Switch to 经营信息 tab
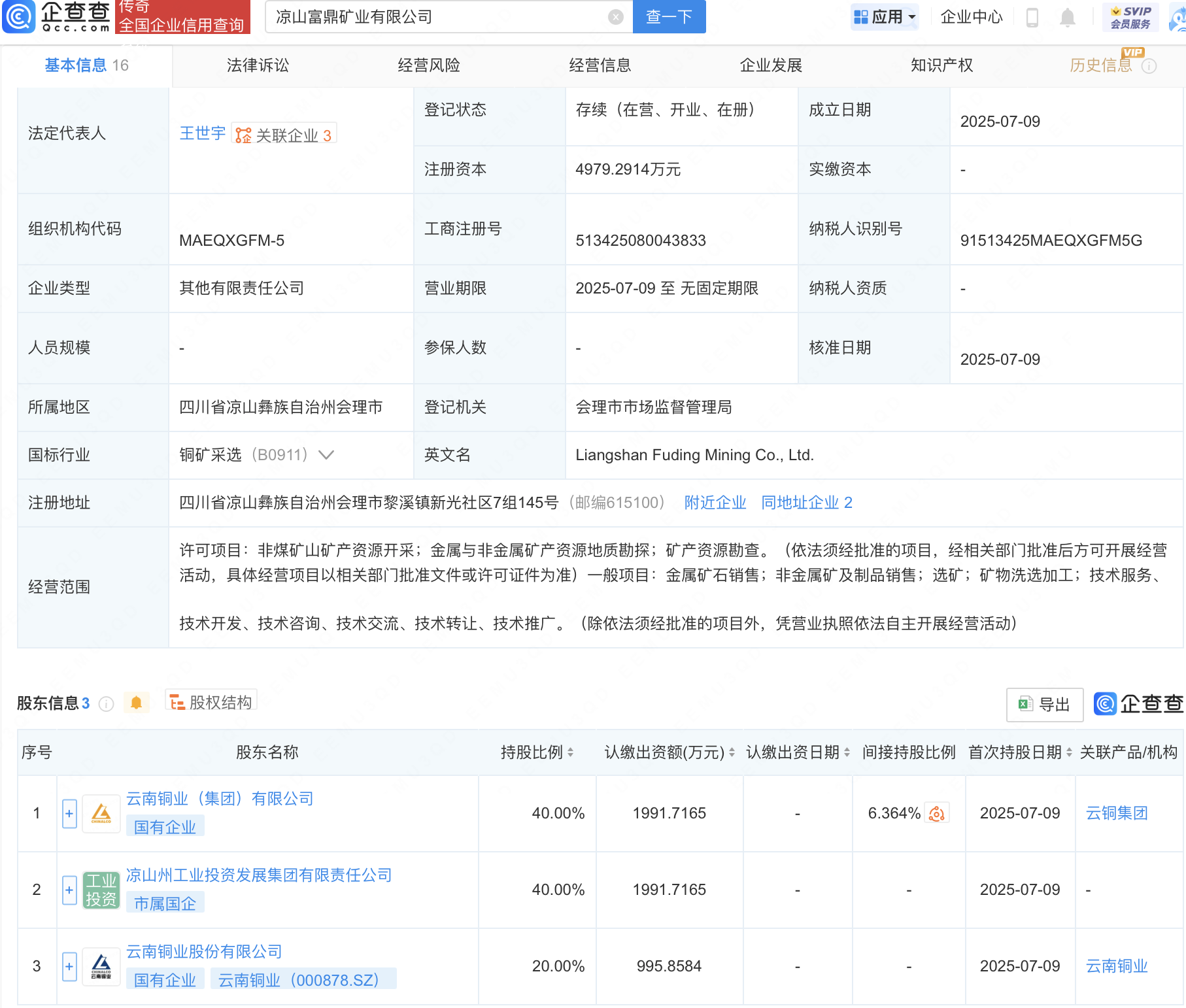This screenshot has height=1008, width=1186. point(600,65)
